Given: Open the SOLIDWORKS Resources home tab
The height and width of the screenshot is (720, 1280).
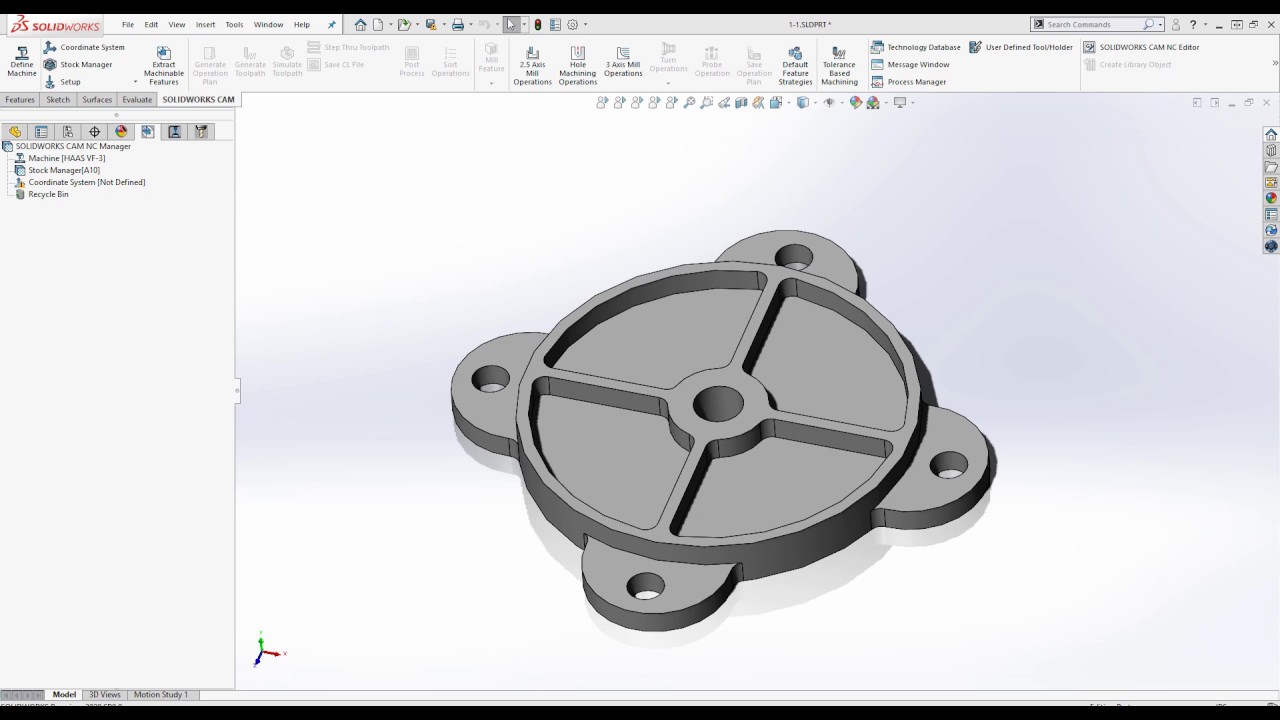Looking at the screenshot, I should [x=1271, y=134].
